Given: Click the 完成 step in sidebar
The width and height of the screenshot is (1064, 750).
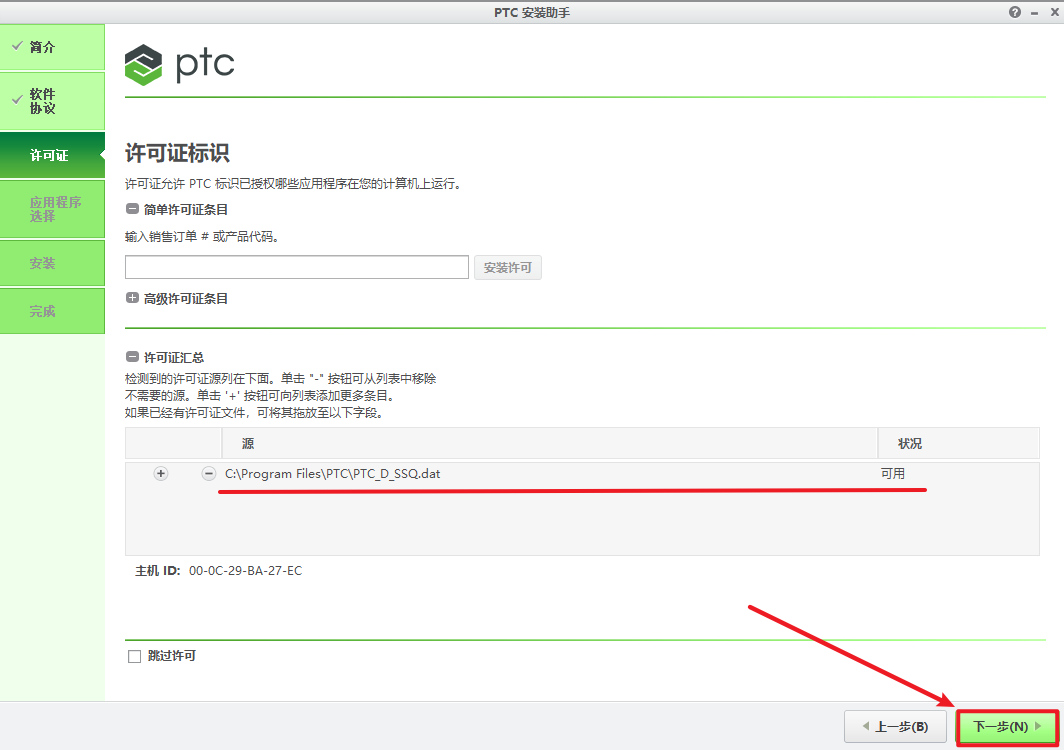Looking at the screenshot, I should (x=52, y=311).
